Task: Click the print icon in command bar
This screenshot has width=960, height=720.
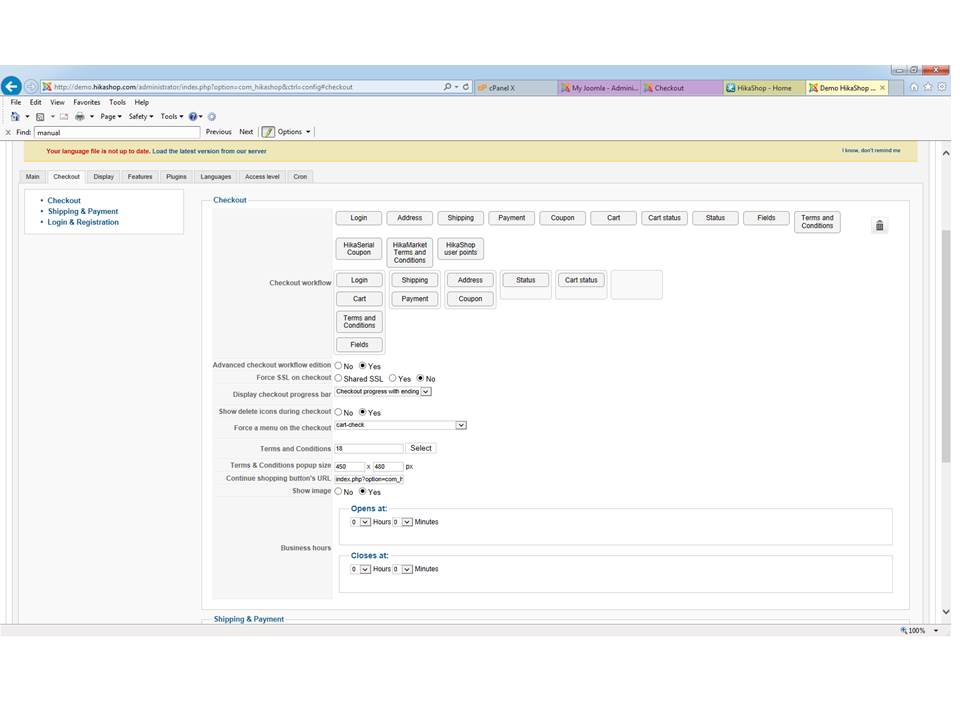Action: [79, 116]
